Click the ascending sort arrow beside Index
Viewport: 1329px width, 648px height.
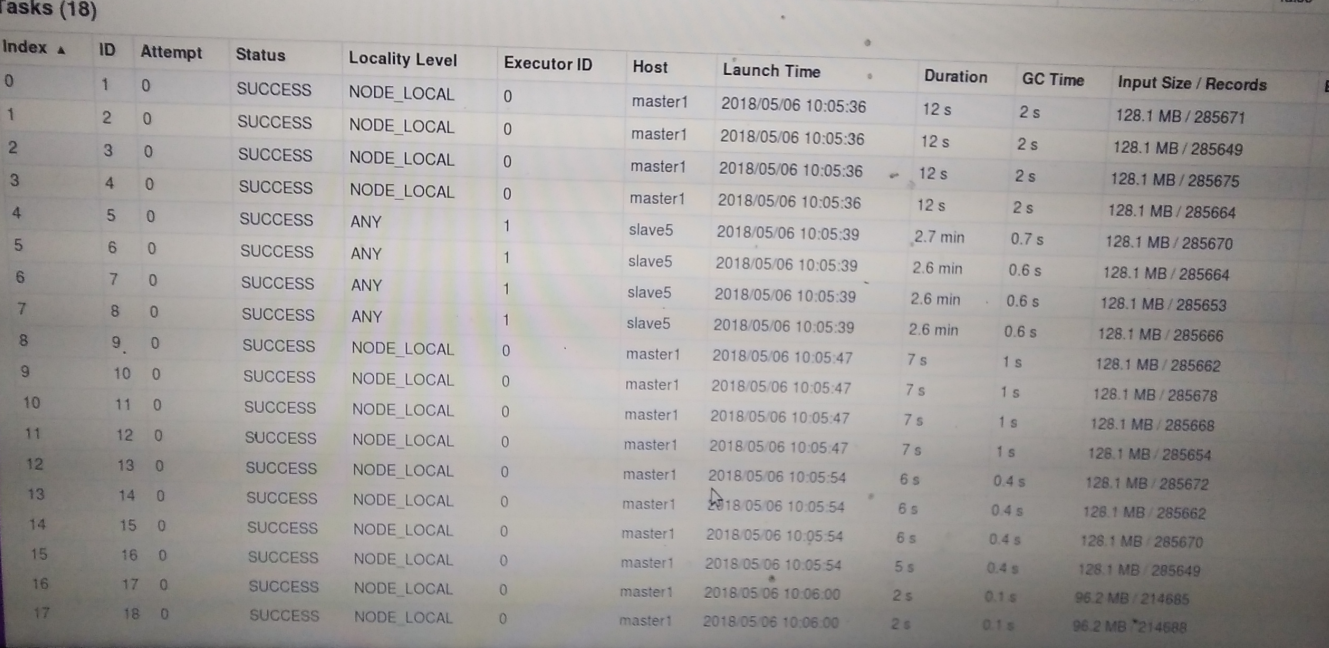coord(61,49)
